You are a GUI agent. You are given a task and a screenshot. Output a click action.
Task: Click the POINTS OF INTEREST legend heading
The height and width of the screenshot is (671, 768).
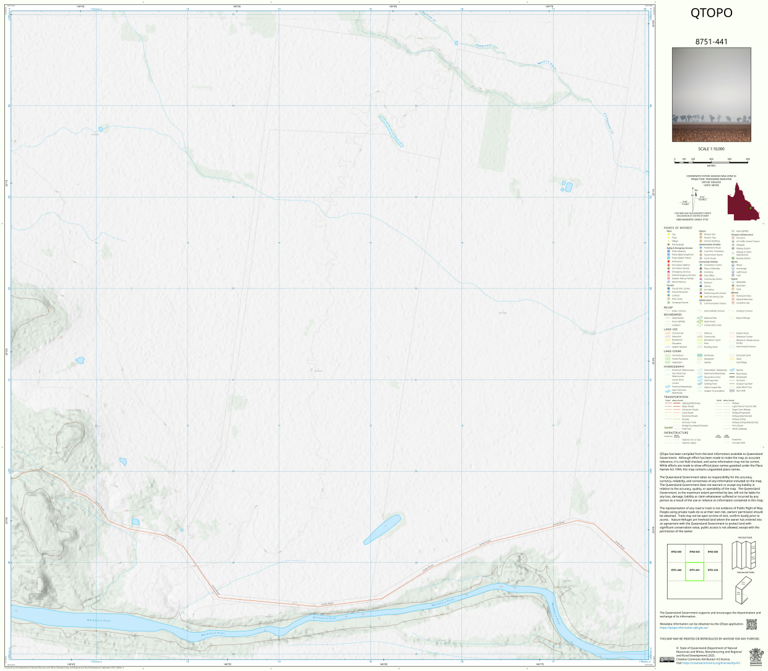pyautogui.click(x=678, y=228)
